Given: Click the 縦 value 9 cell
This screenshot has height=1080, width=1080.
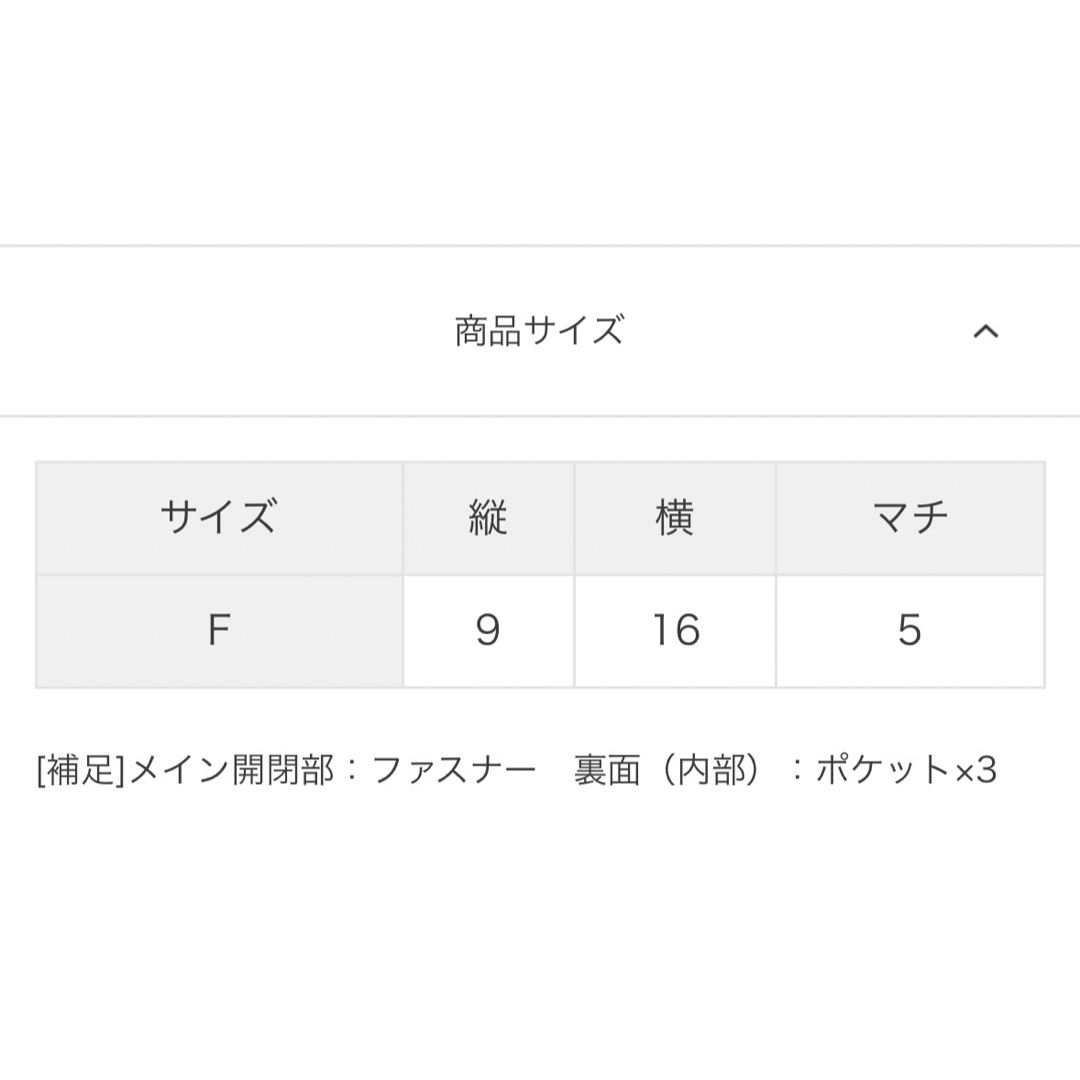Looking at the screenshot, I should [488, 631].
